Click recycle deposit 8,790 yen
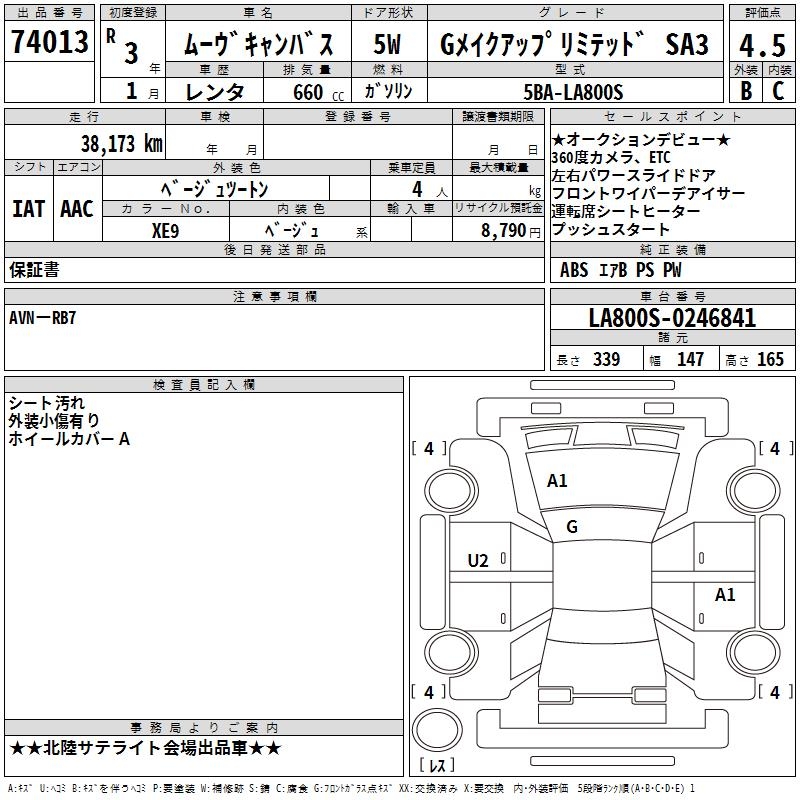Screen dimensions: 800x800 pyautogui.click(x=511, y=231)
